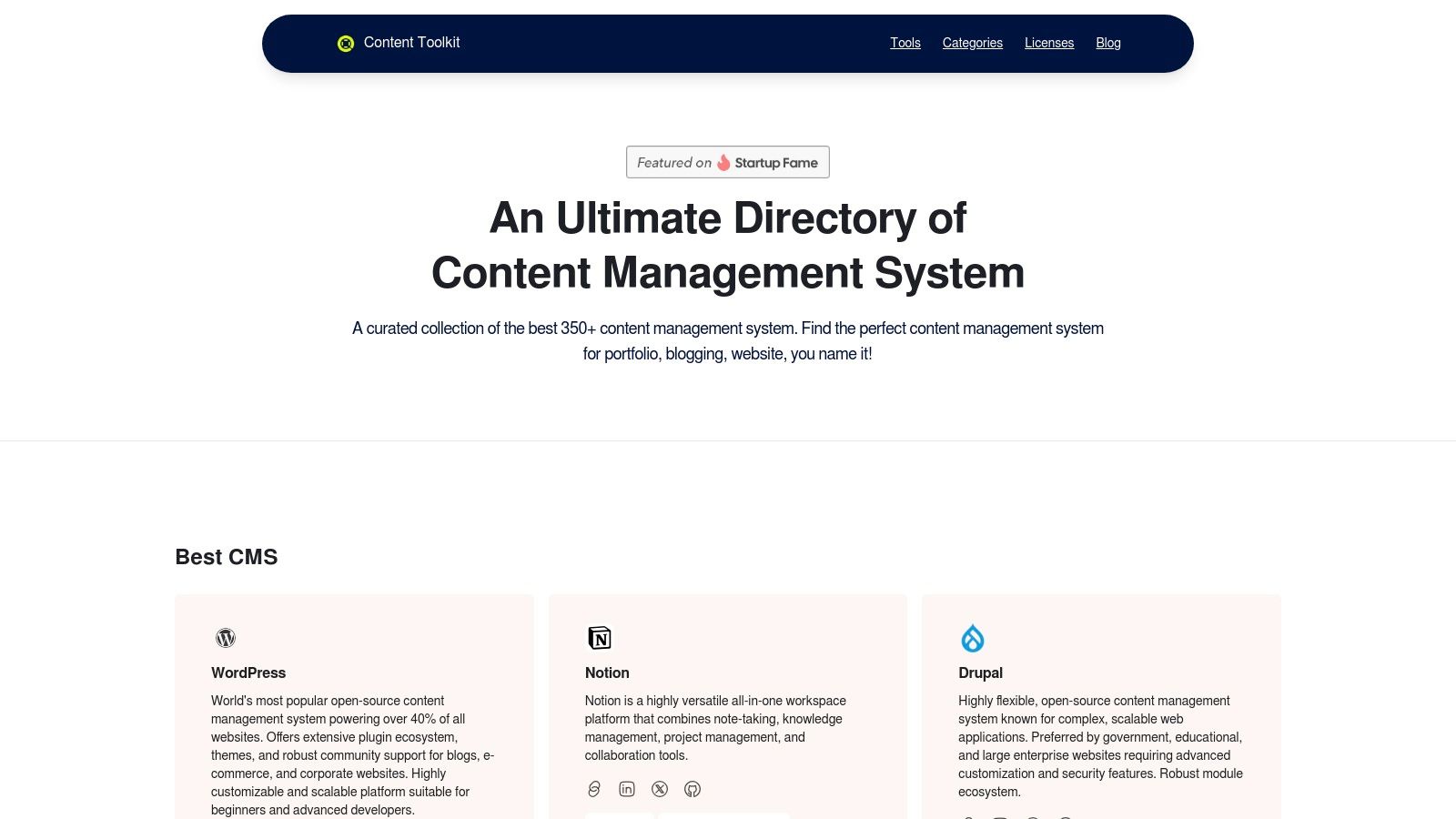Click the Drupal description paragraph

(1100, 746)
